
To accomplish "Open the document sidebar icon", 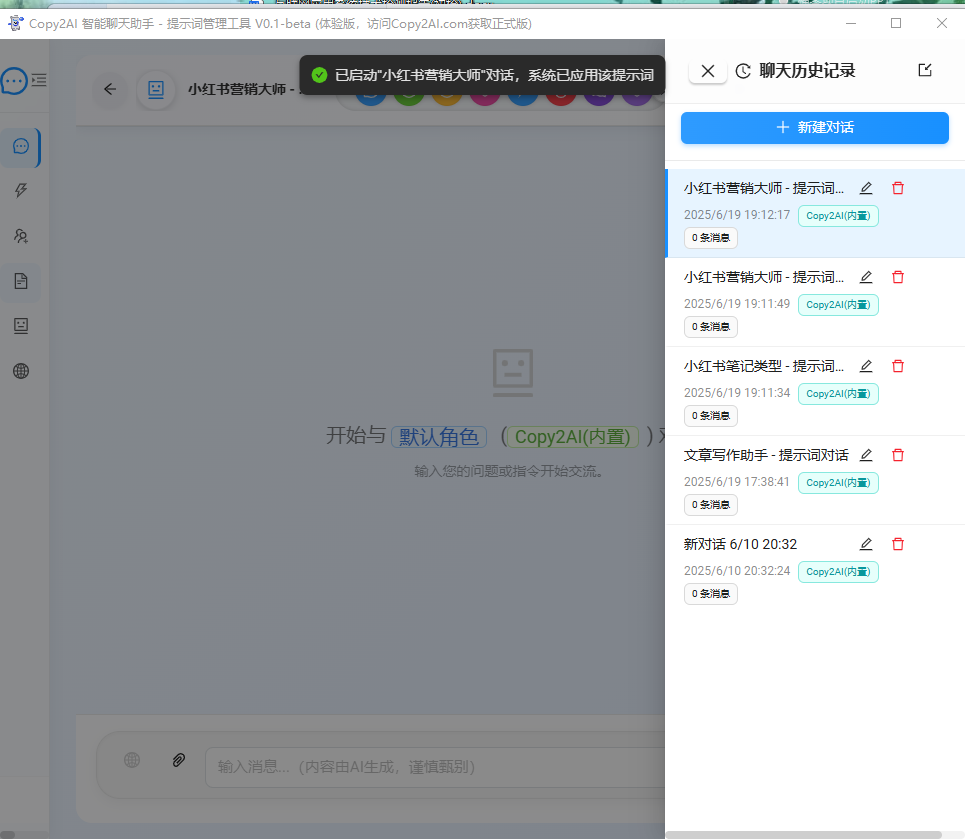I will [21, 281].
